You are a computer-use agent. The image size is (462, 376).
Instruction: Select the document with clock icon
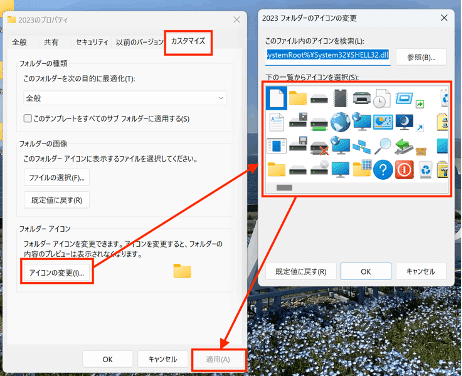point(382,98)
